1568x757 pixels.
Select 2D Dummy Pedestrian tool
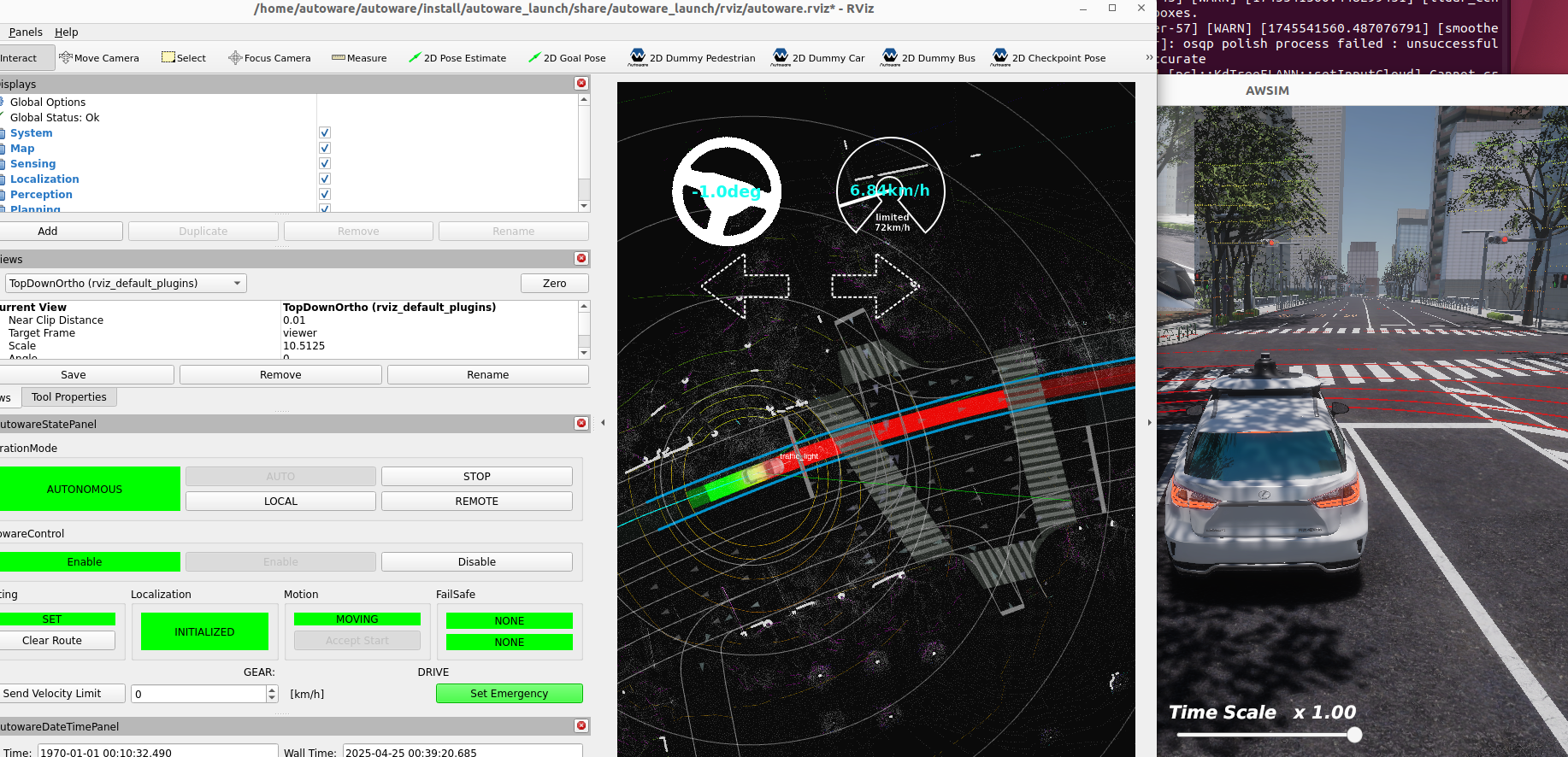693,58
